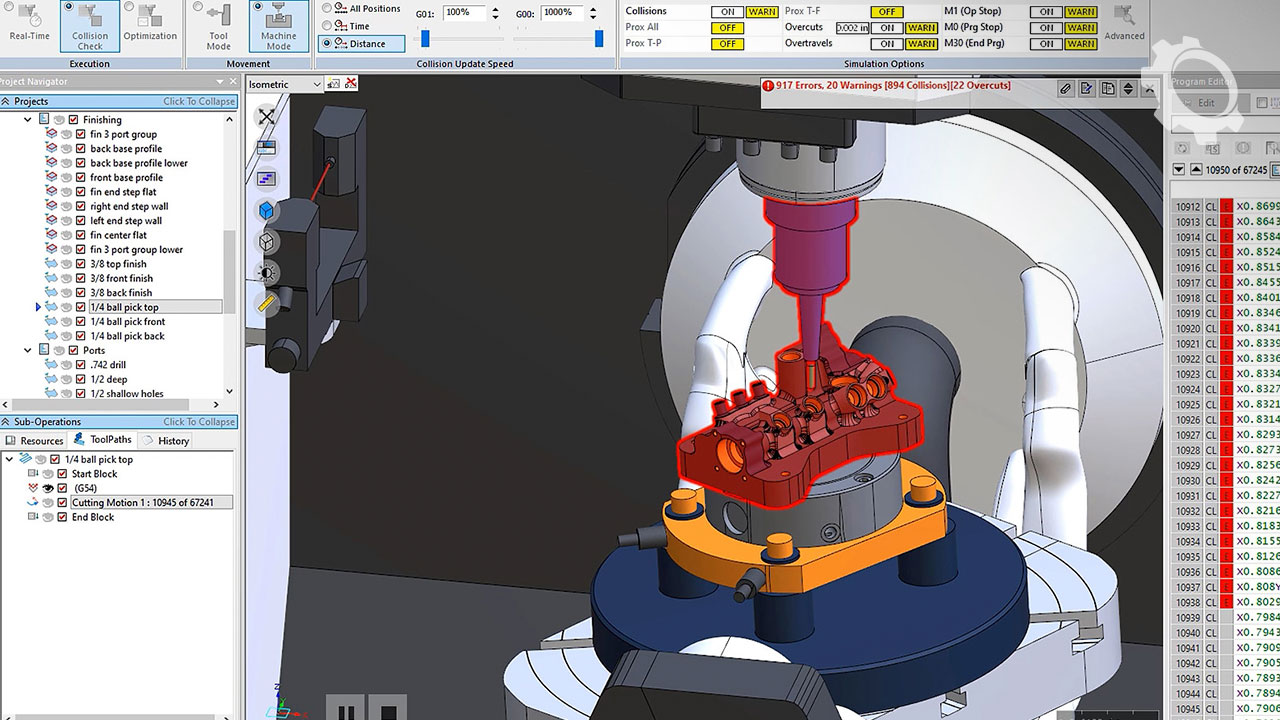The height and width of the screenshot is (720, 1280).
Task: Uncheck the 'fin center flat' operation checkbox
Action: [x=80, y=235]
